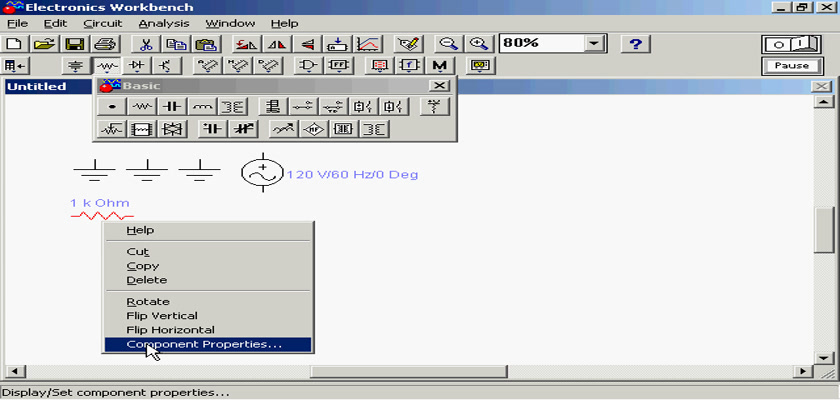Click the scissors Cut toolbar icon
The width and height of the screenshot is (840, 400).
(x=146, y=44)
